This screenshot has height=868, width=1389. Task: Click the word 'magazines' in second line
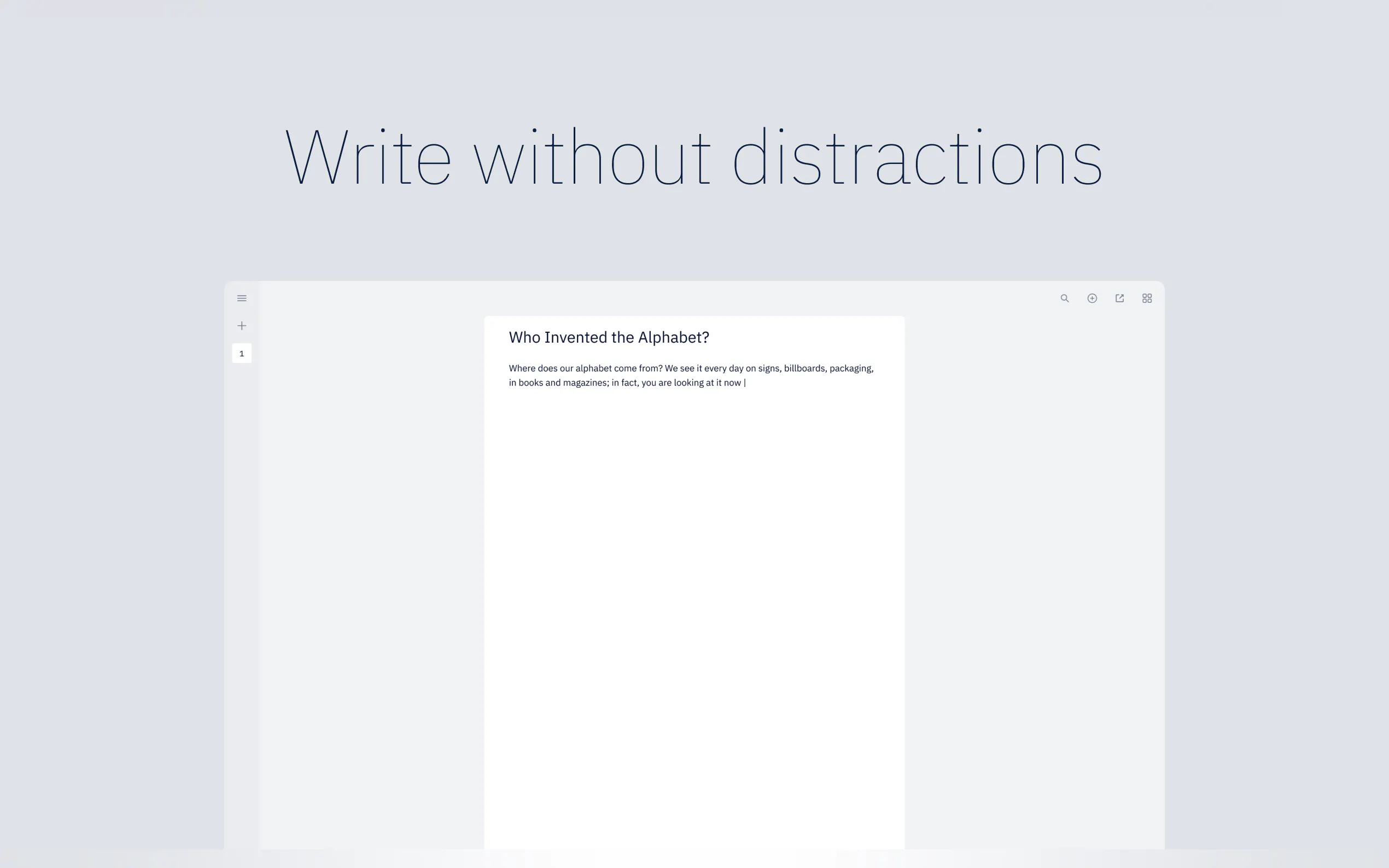coord(585,383)
